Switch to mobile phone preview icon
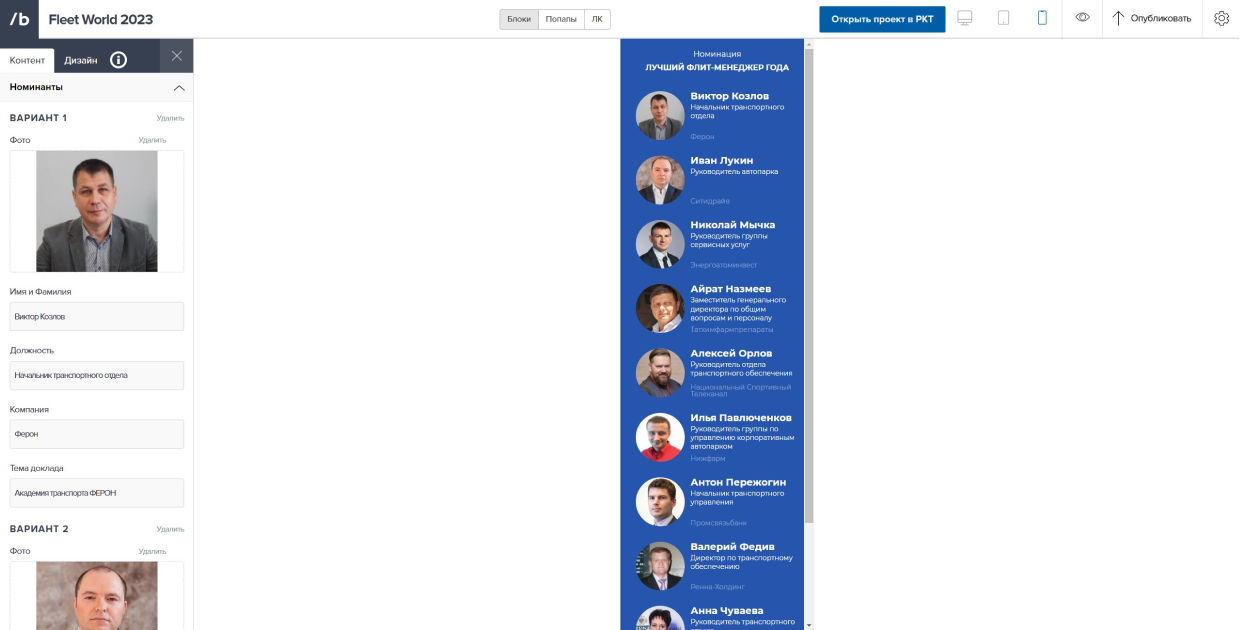This screenshot has height=630, width=1240. point(1042,18)
